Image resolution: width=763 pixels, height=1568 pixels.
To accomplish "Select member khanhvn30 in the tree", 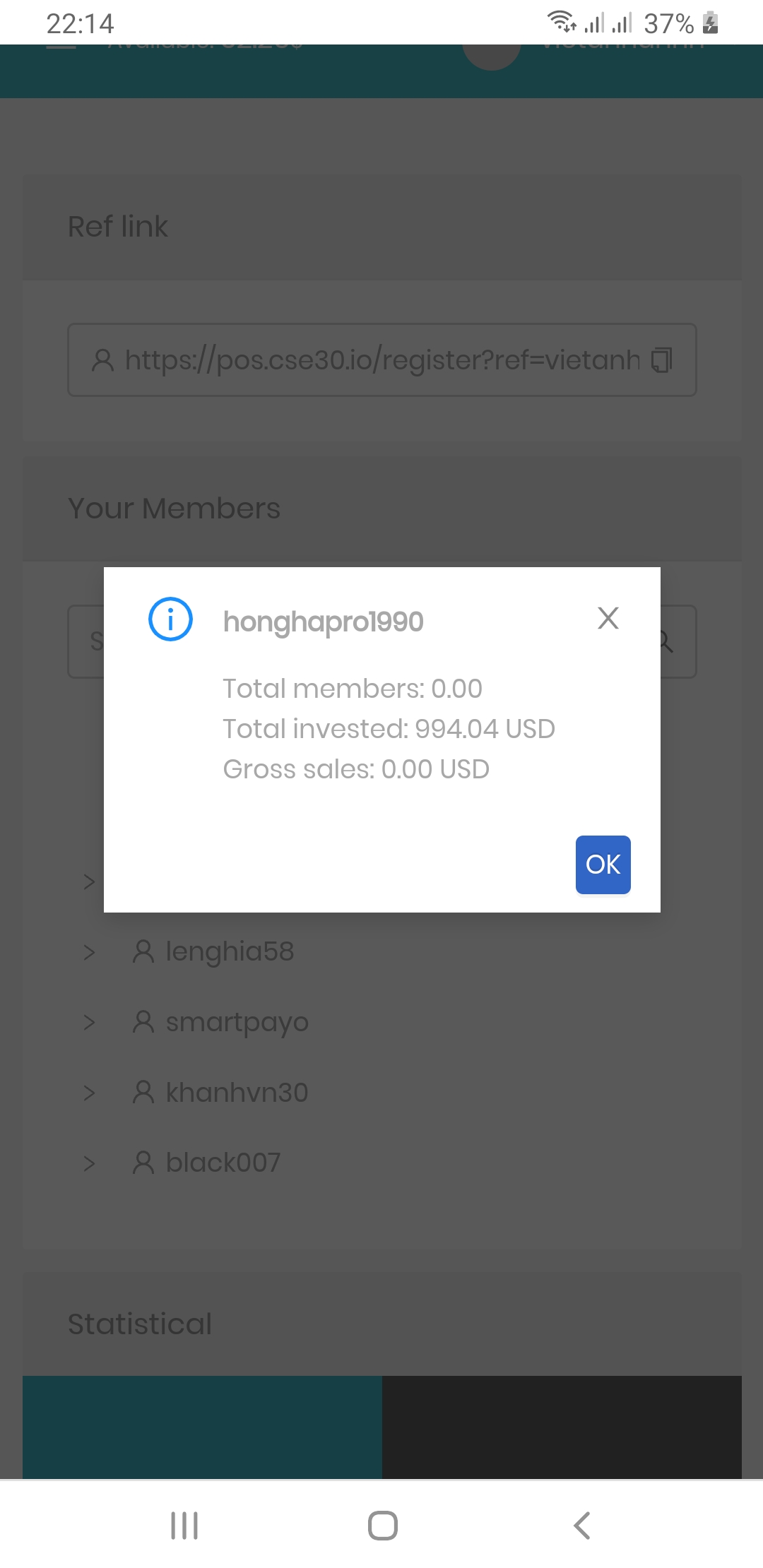I will click(237, 1093).
